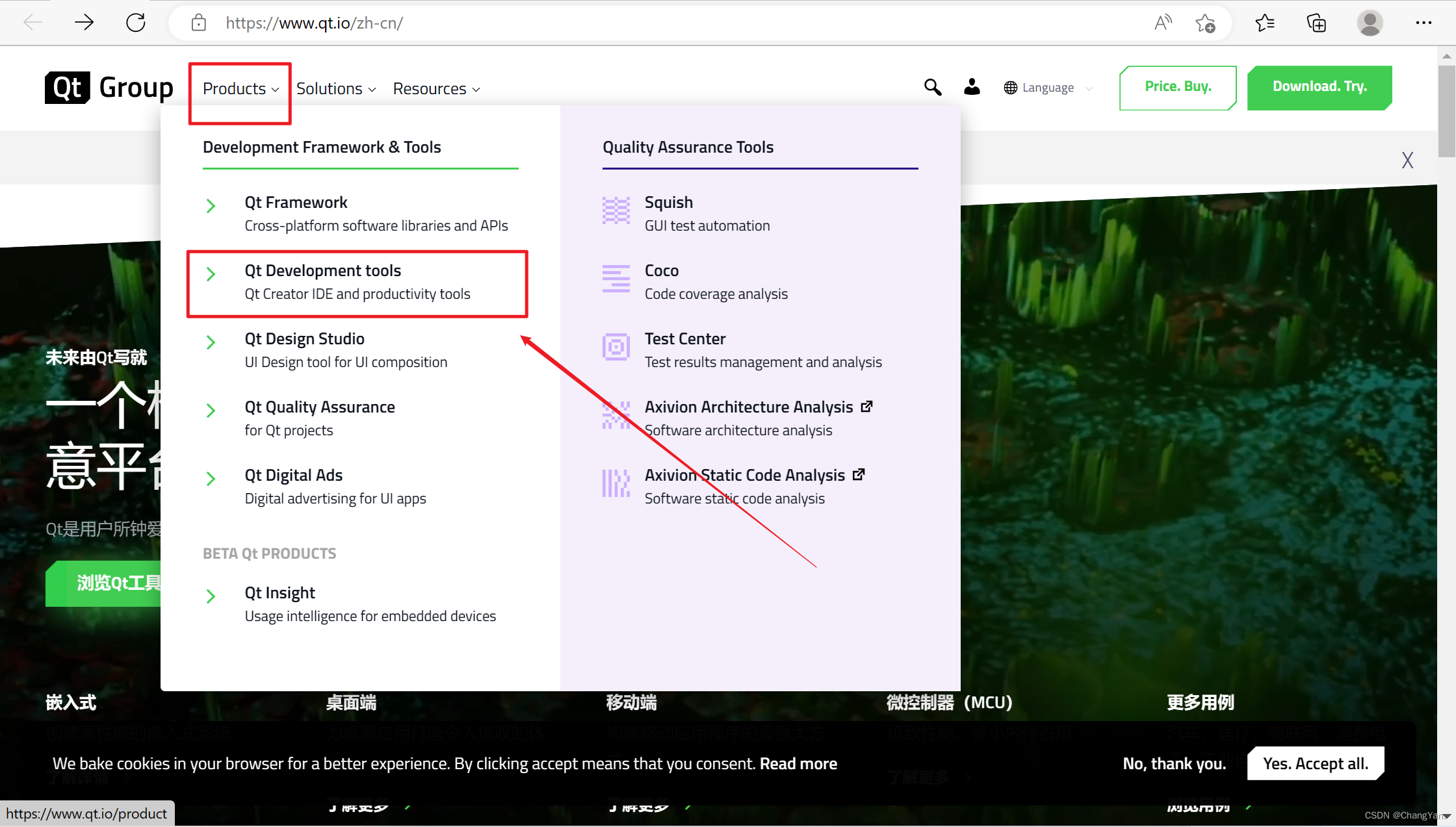Accept all cookies button
1456x827 pixels.
1316,763
